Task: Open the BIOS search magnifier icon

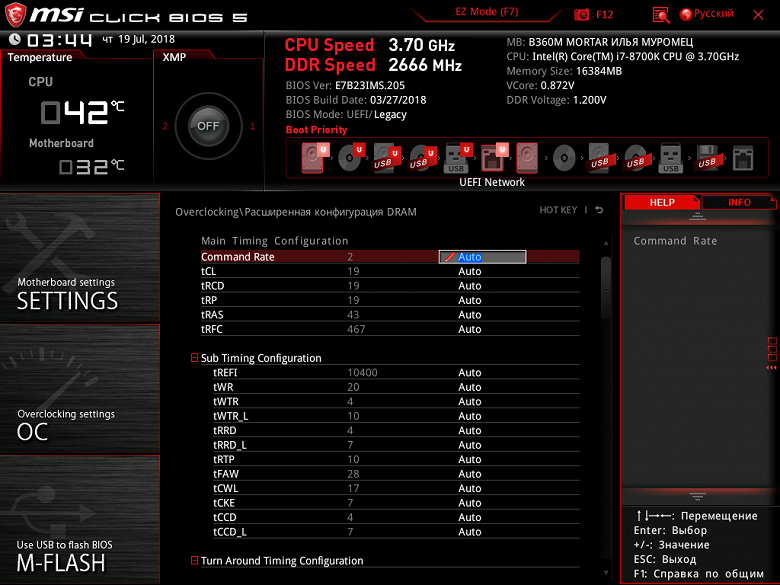Action: (661, 15)
